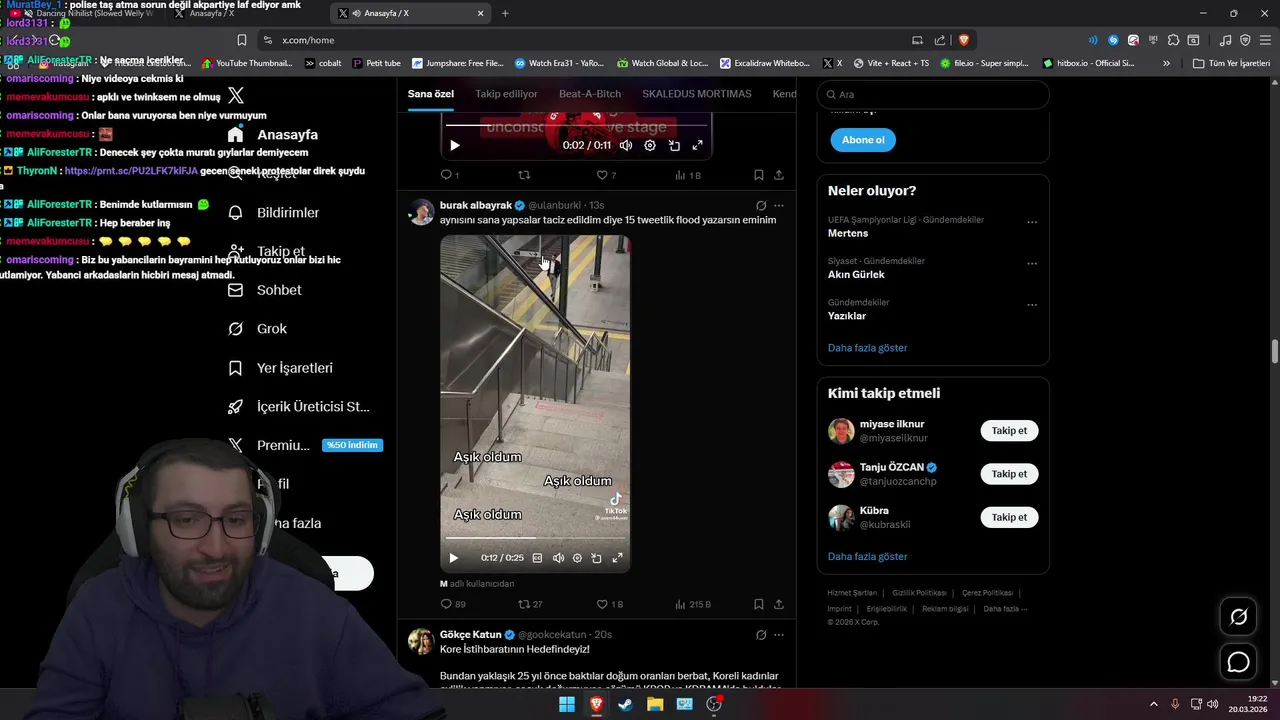1280x720 pixels.
Task: Expand burak albayrak's video to fullscreen
Action: click(617, 558)
